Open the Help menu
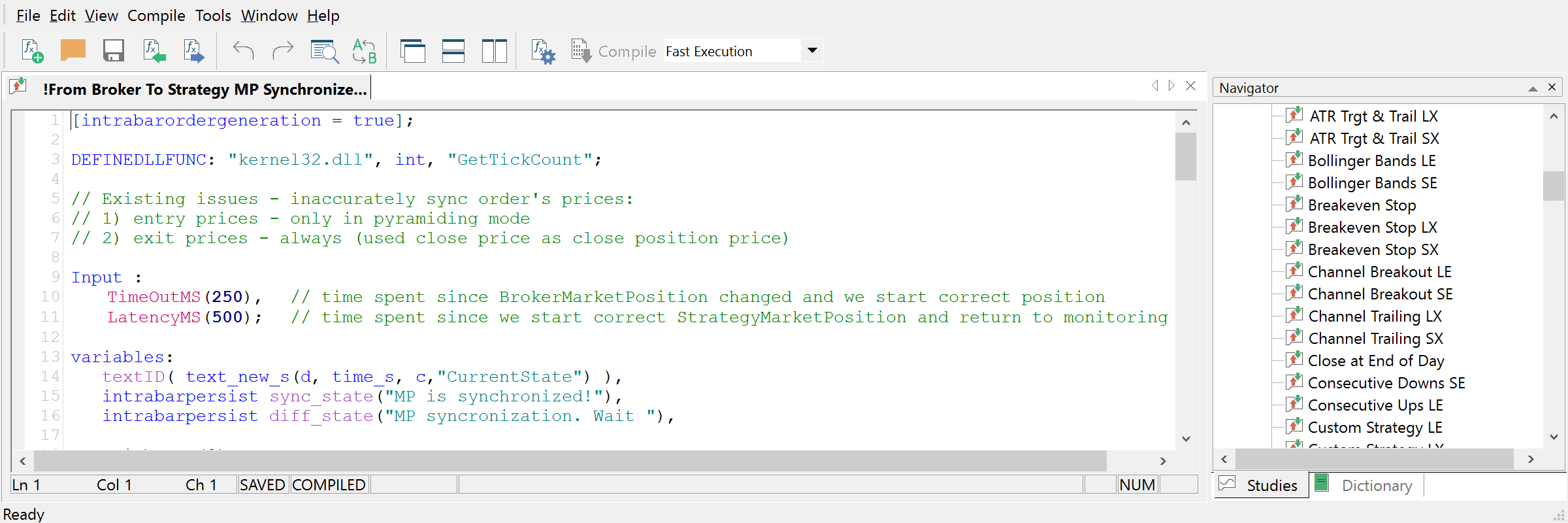 click(x=323, y=16)
